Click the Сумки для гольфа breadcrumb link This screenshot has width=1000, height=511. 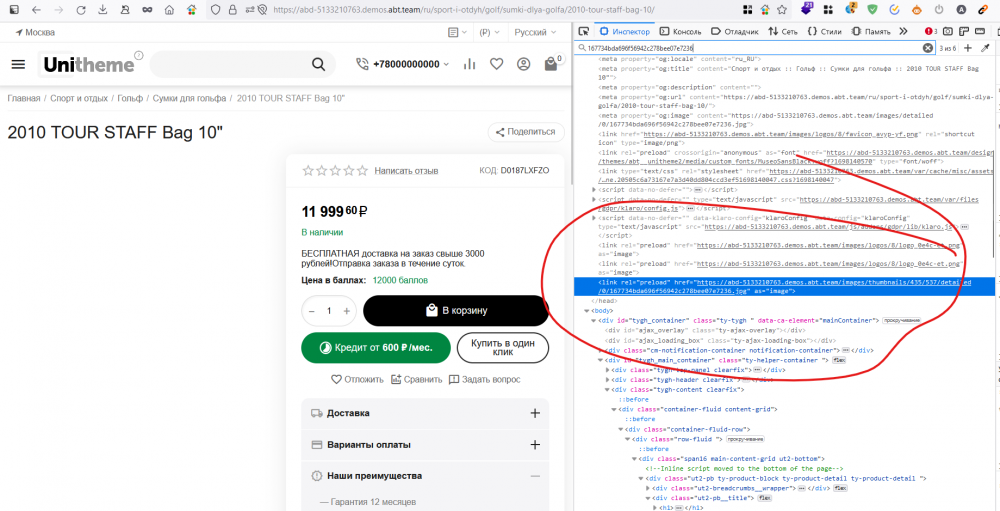pyautogui.click(x=188, y=99)
